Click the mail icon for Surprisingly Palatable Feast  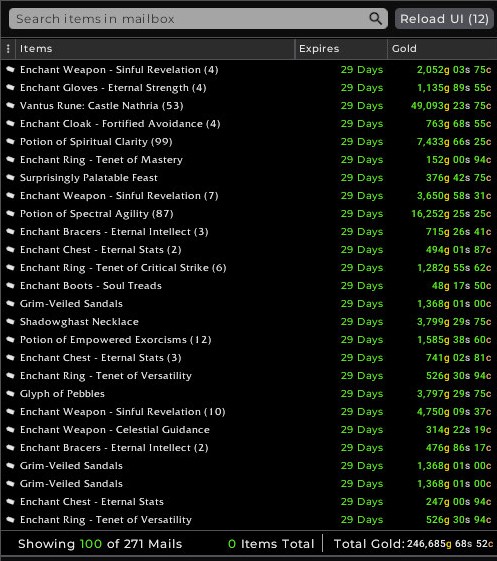coord(10,177)
